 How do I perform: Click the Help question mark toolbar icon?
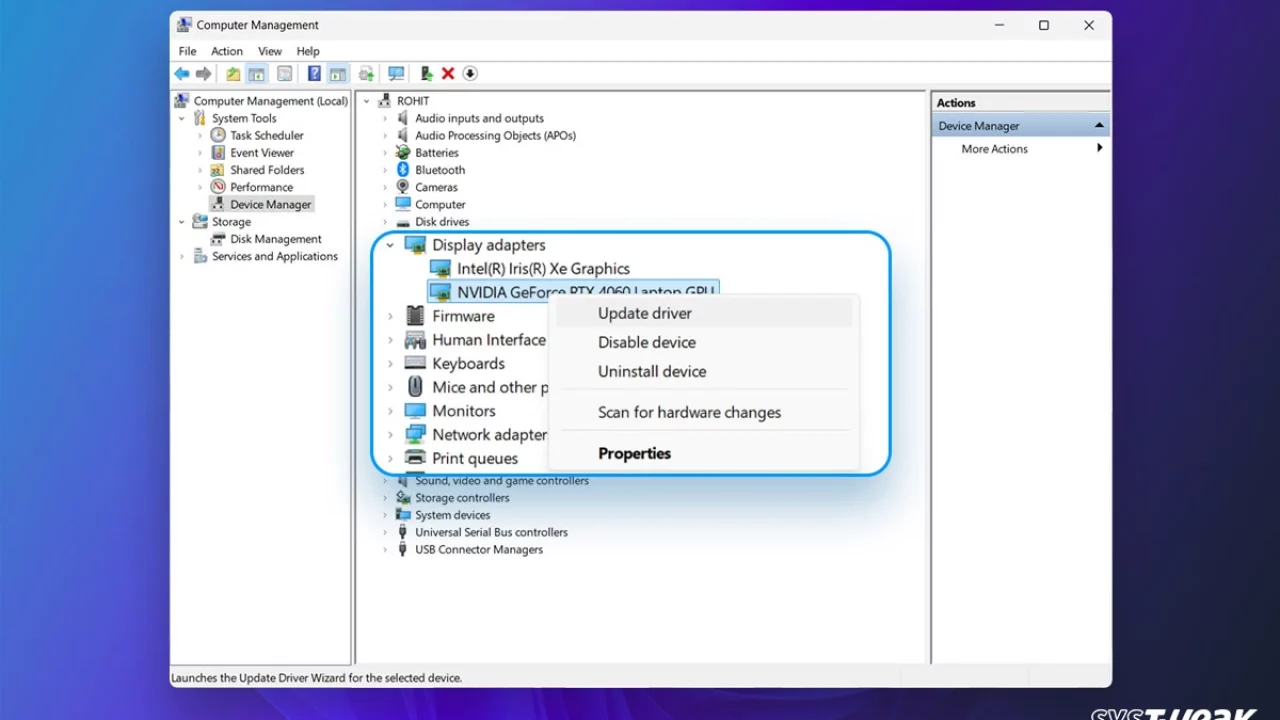tap(314, 74)
